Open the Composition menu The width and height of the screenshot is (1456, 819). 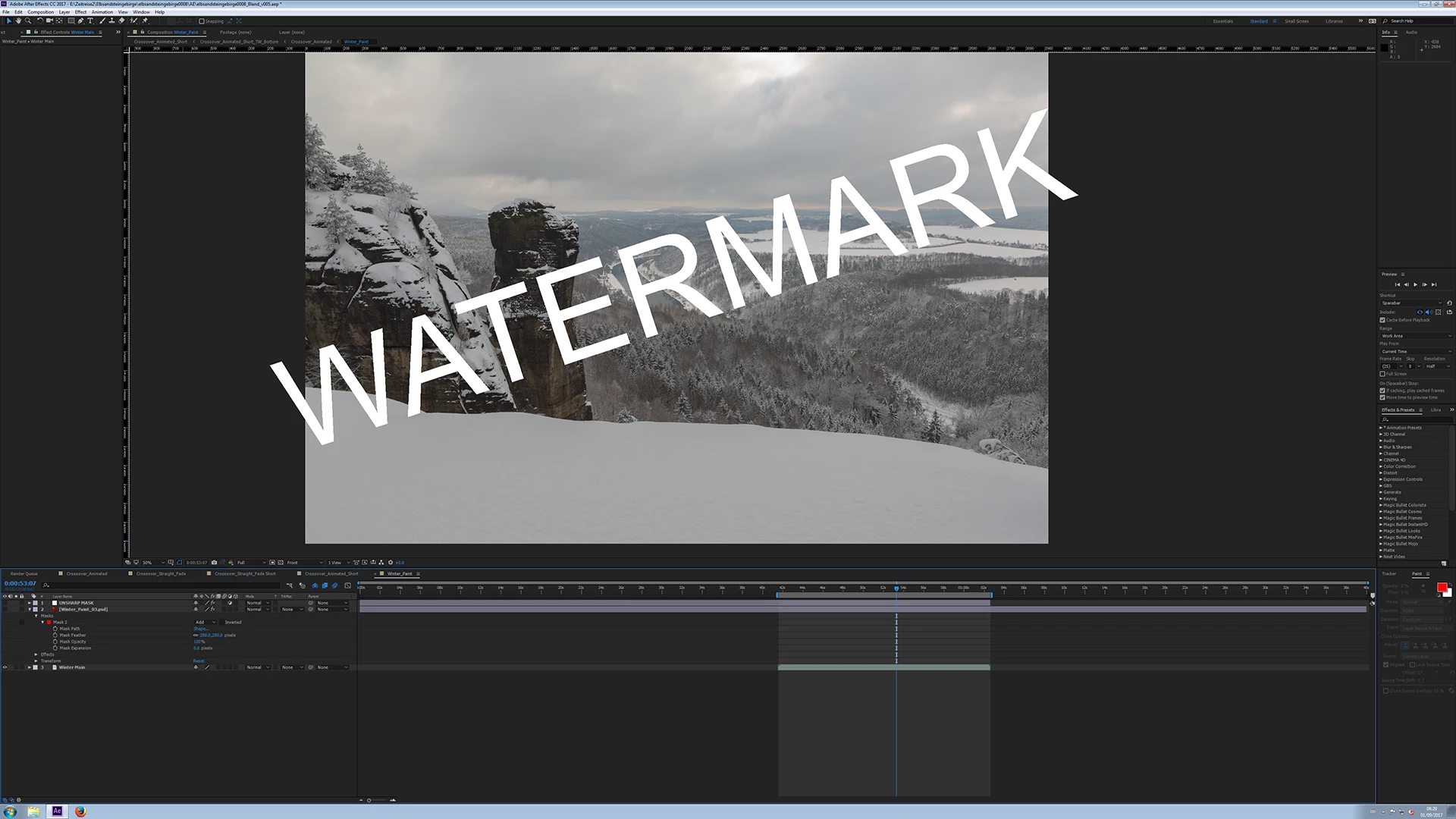[x=40, y=12]
